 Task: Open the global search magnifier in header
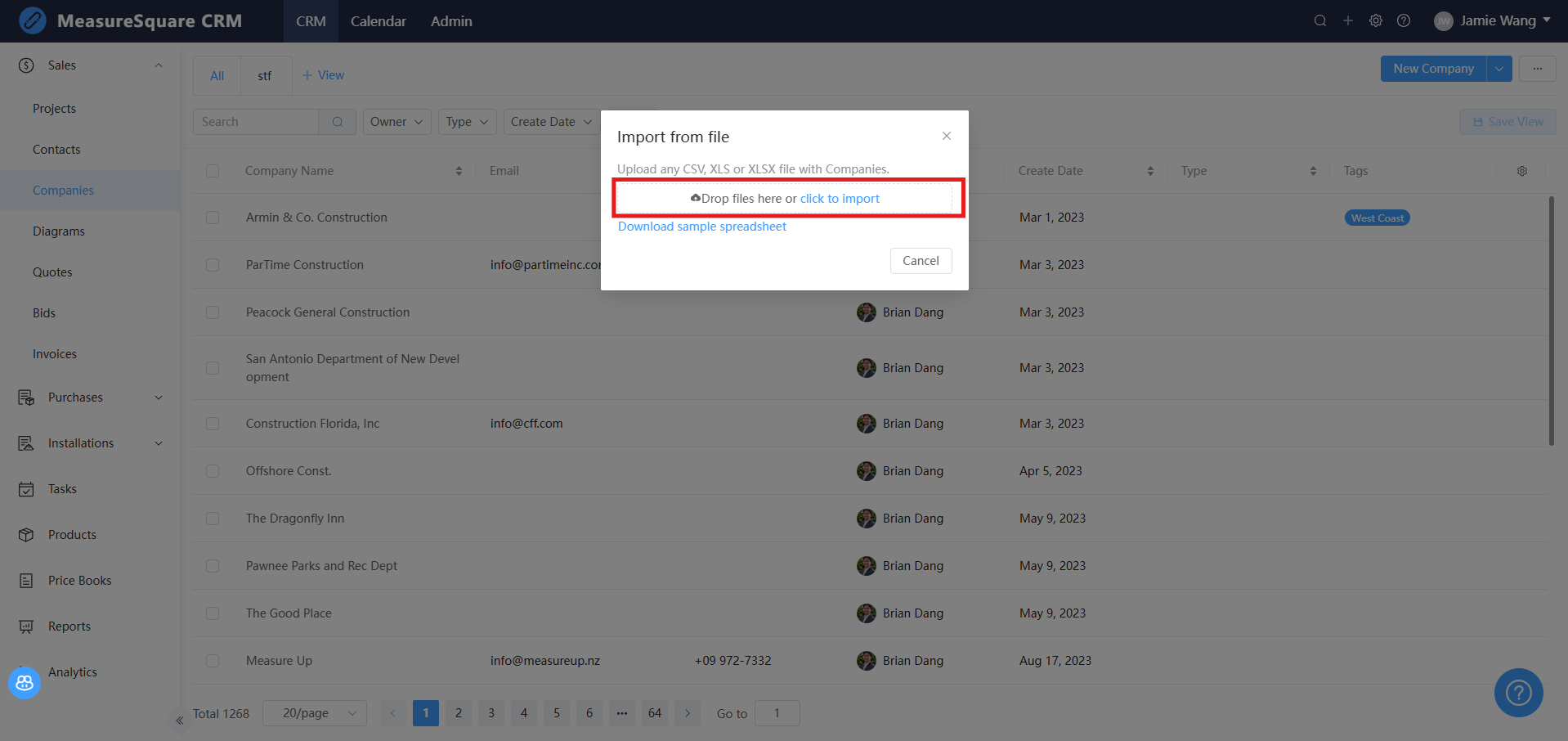(x=1320, y=20)
